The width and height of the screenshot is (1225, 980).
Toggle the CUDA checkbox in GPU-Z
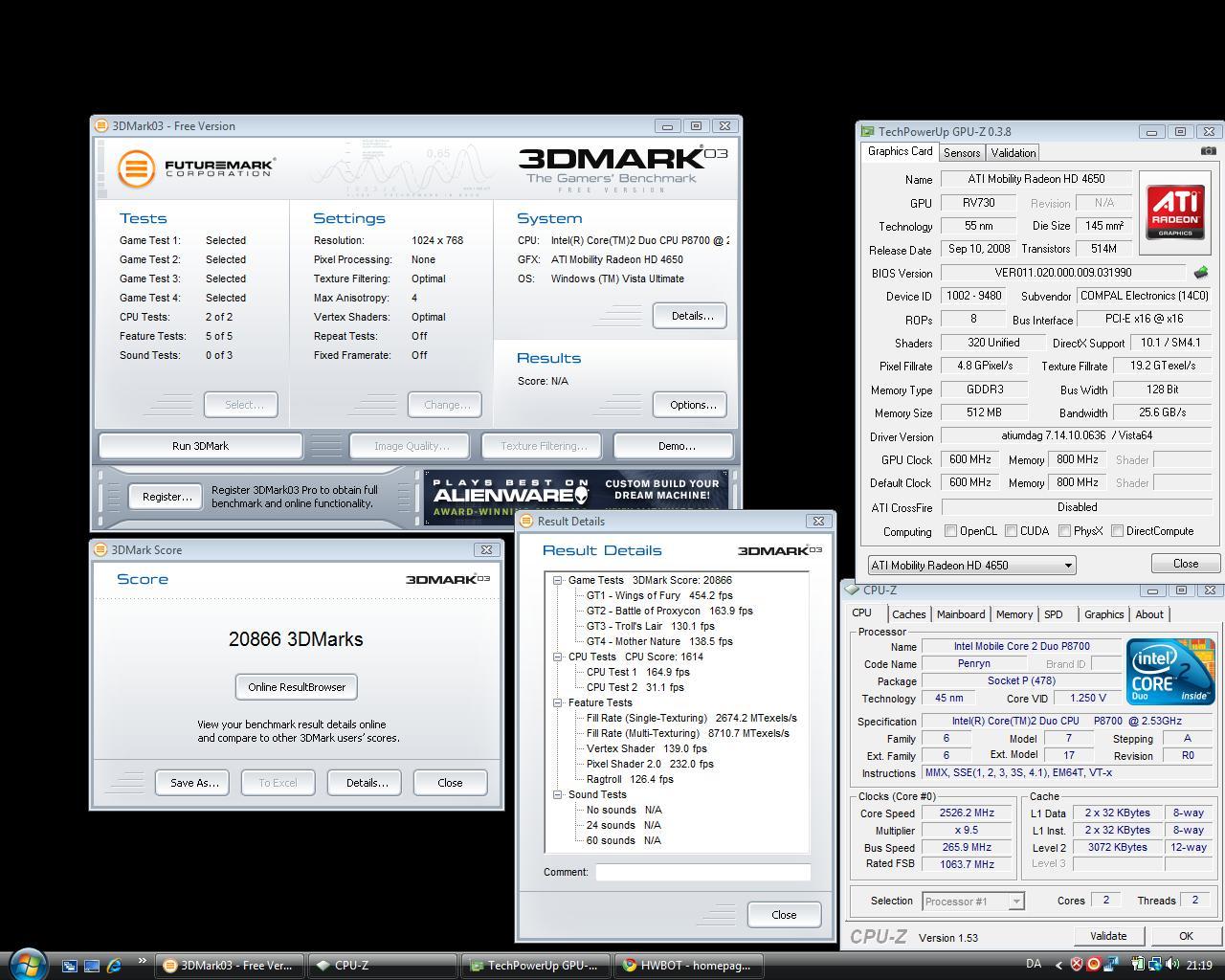coord(1011,530)
